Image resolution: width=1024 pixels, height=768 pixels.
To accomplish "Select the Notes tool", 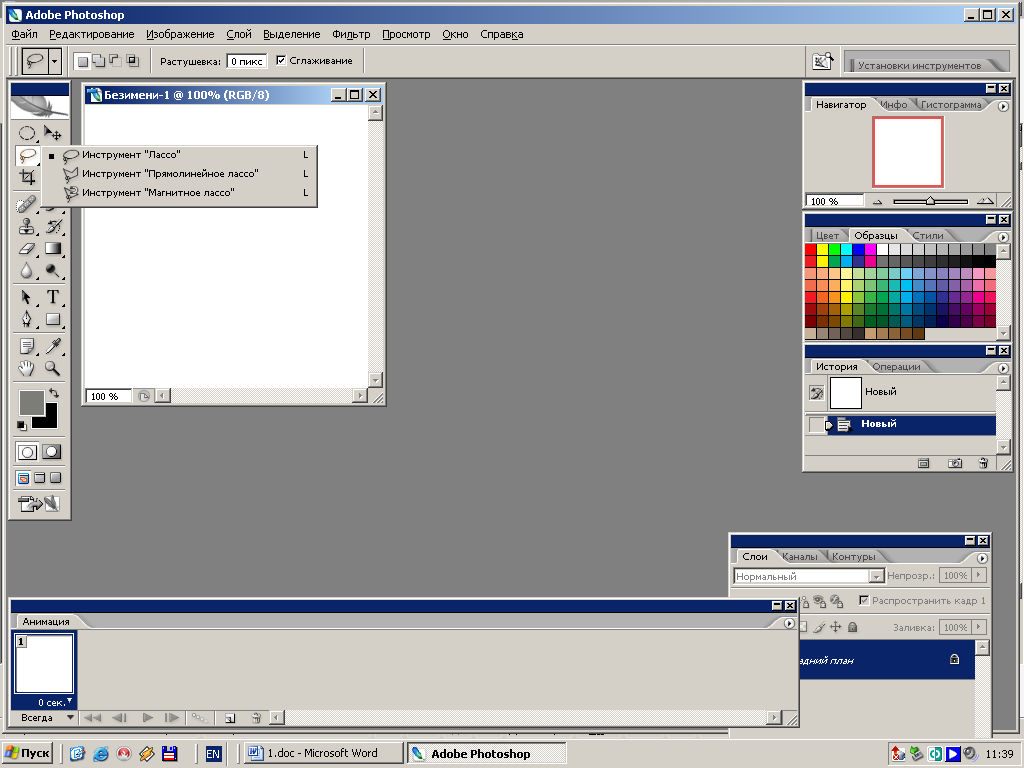I will pos(27,346).
